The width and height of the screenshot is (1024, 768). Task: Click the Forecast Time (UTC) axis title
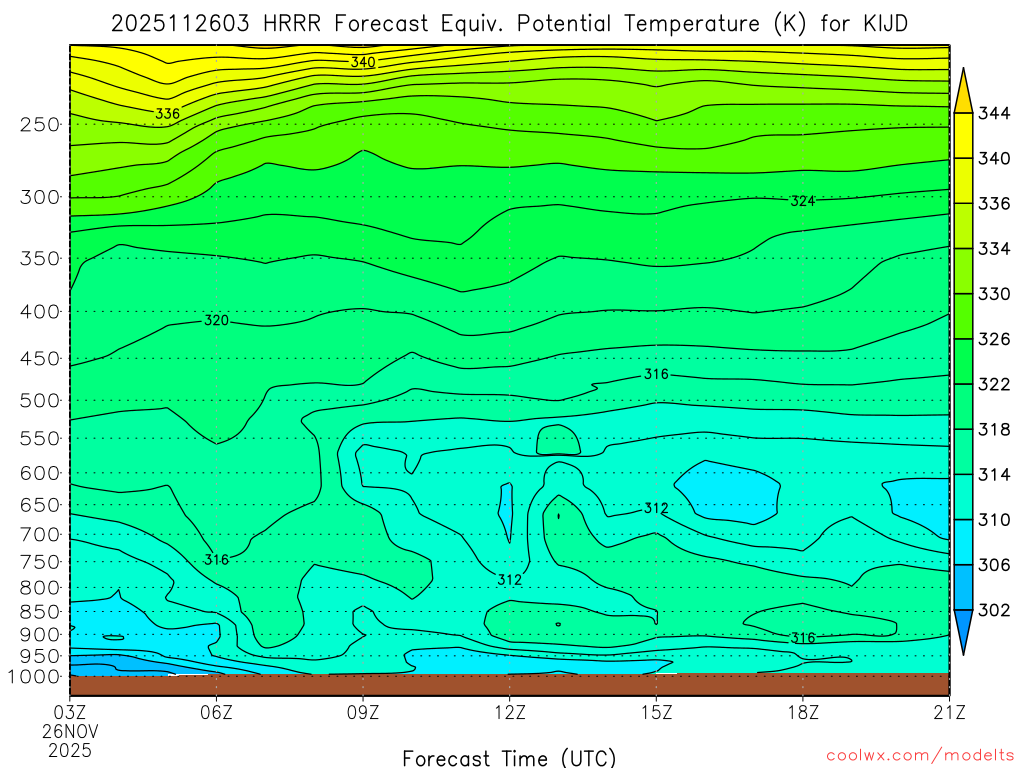click(x=509, y=758)
